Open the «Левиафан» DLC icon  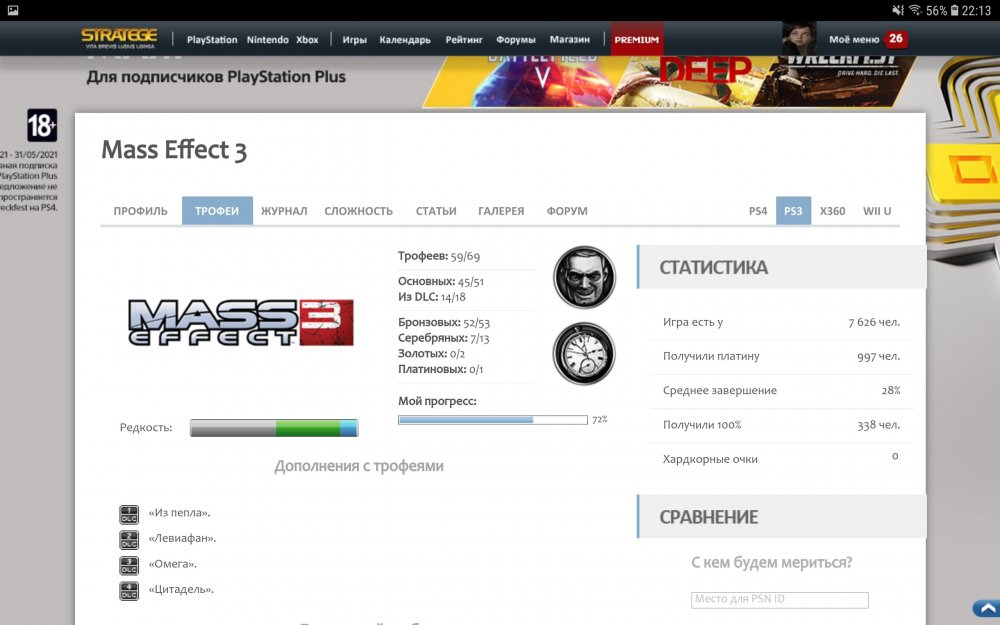coord(129,538)
